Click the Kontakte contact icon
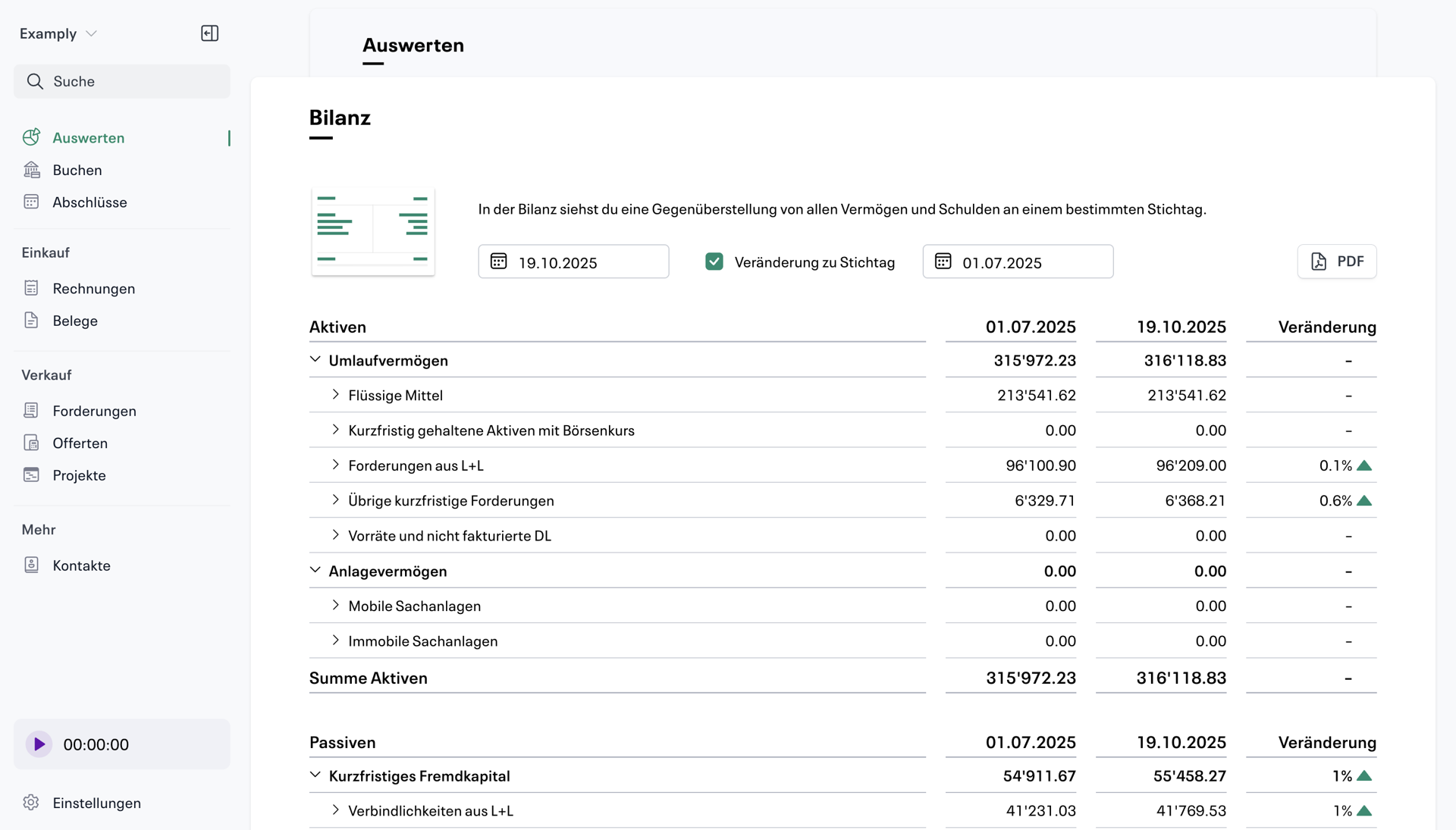Viewport: 1456px width, 830px height. (x=31, y=565)
